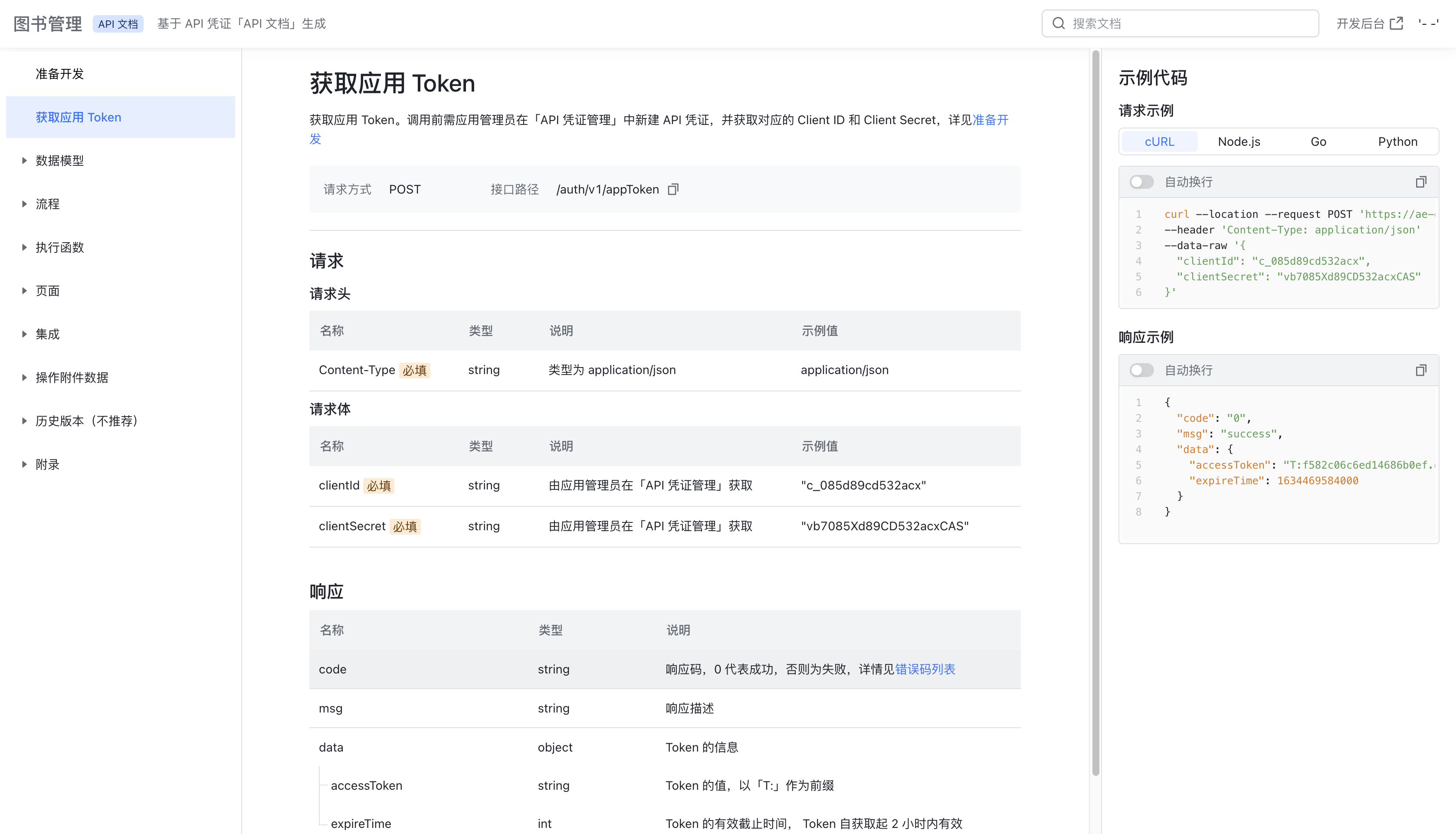1456x834 pixels.
Task: Enable 自动换行 for the response example
Action: coord(1141,370)
